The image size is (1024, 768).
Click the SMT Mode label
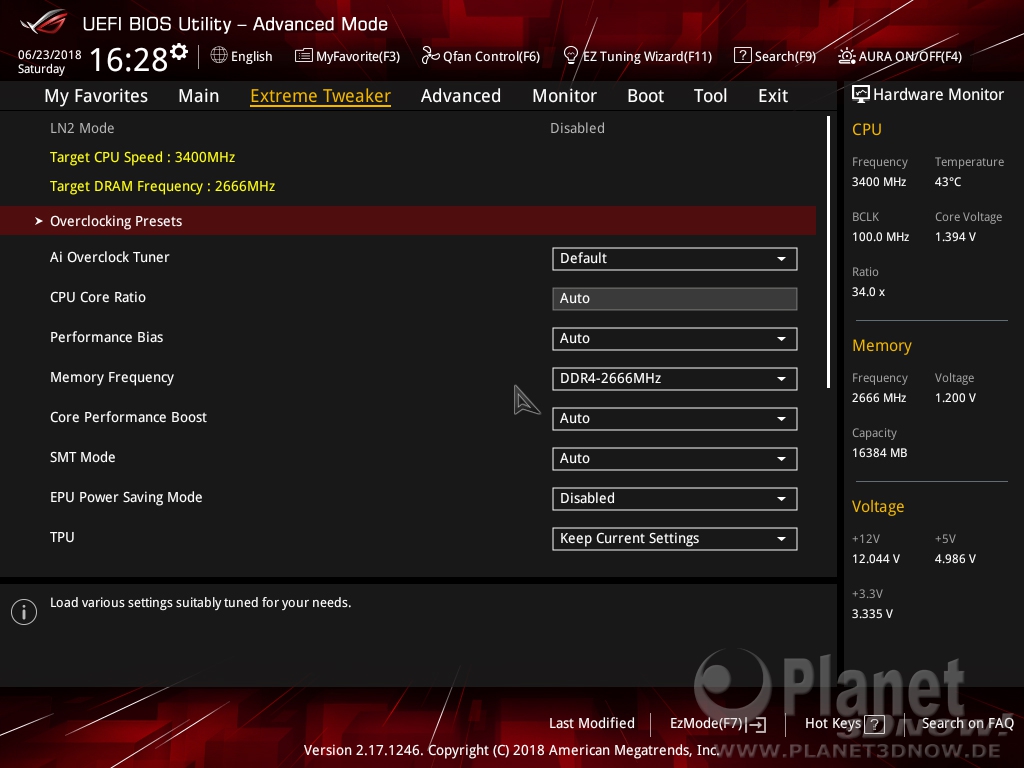[83, 457]
